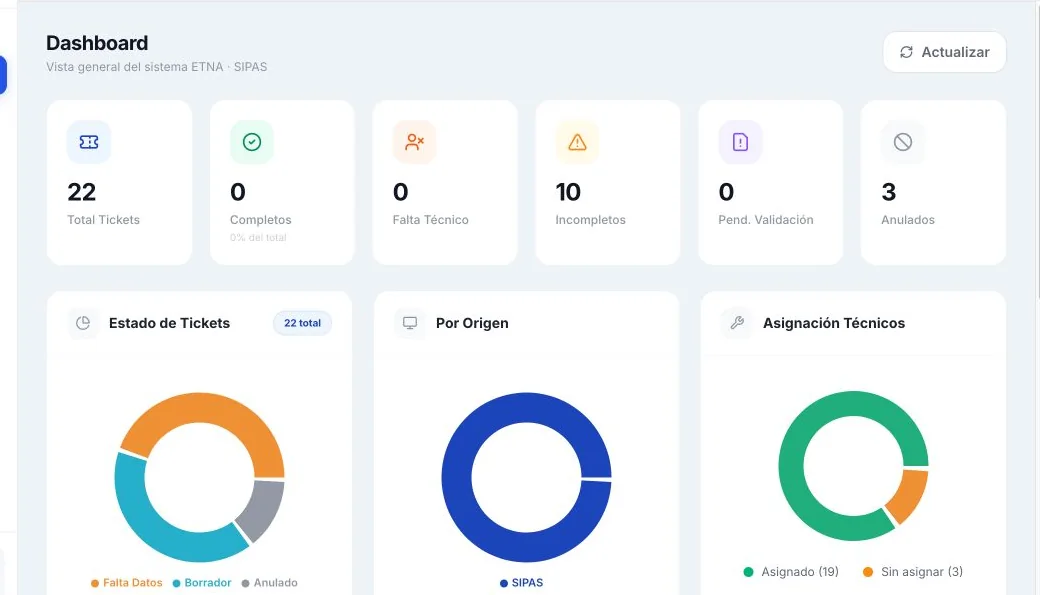Click the orange Sin asignar donut segment
This screenshot has width=1040, height=595.
point(909,496)
